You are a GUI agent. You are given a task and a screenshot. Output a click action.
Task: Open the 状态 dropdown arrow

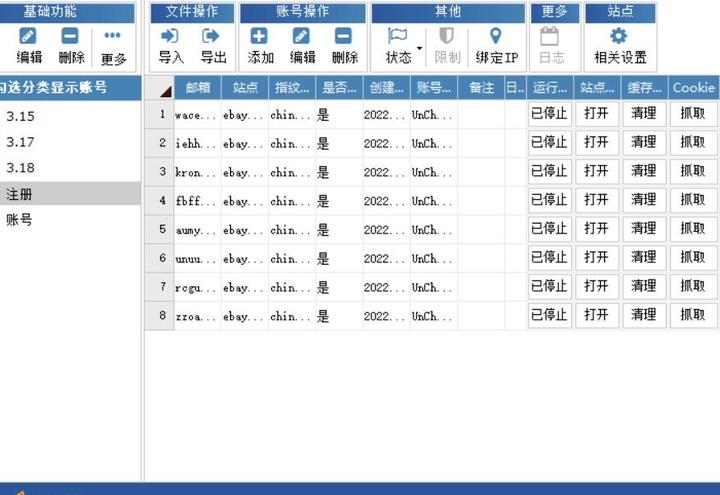[x=419, y=48]
